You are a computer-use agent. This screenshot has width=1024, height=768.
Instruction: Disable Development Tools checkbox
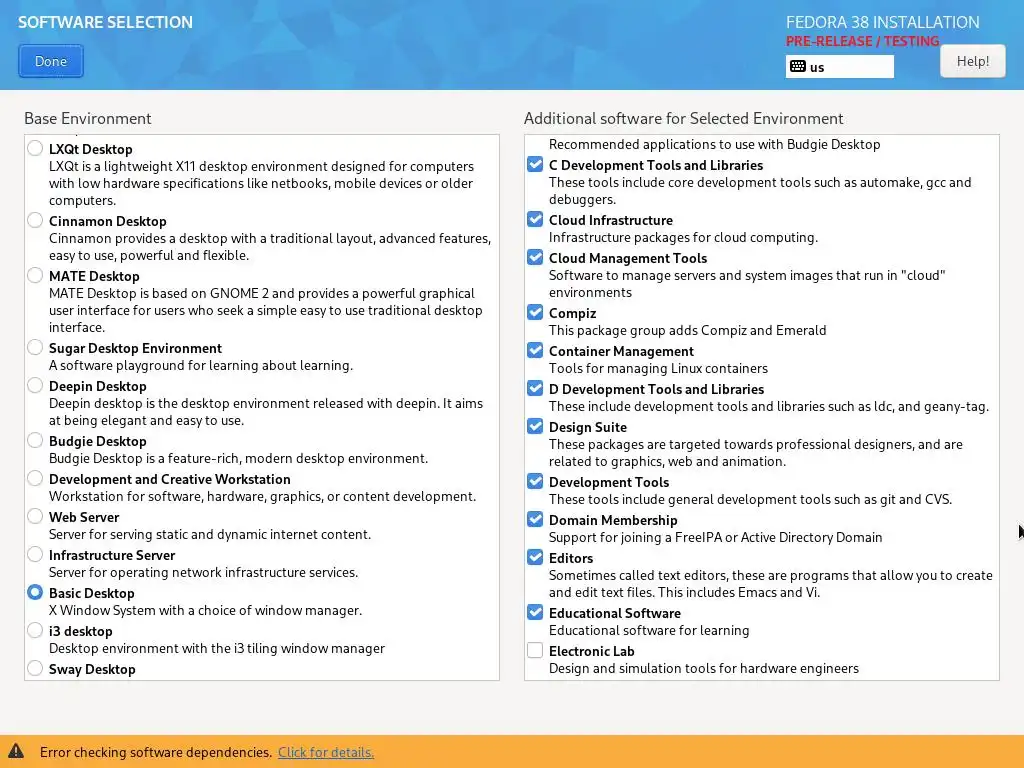coord(535,481)
